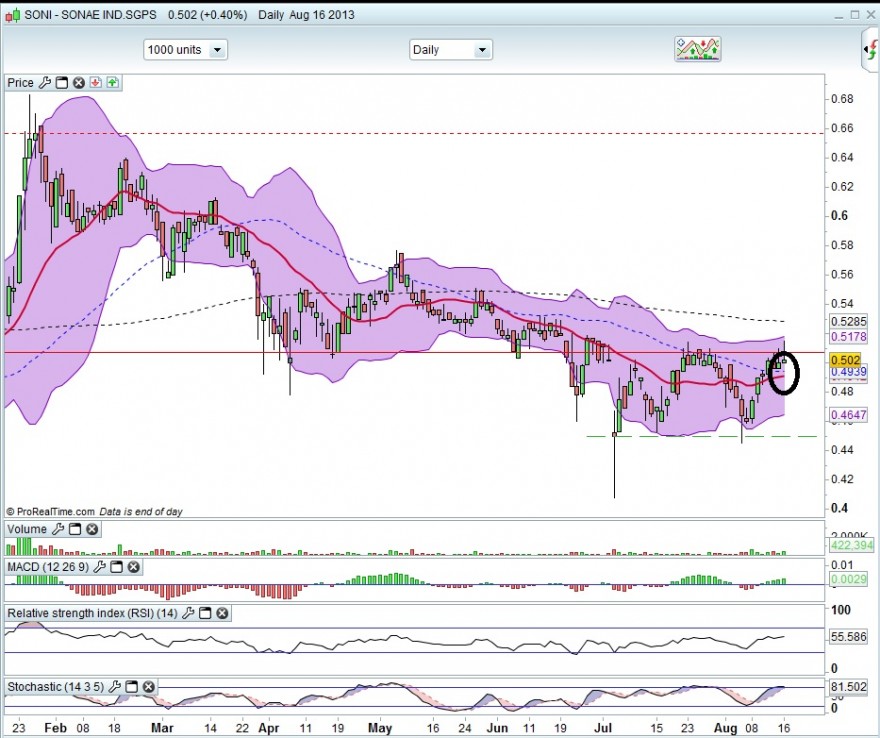880x738 pixels.
Task: Expand the trading side panel tab
Action: click(870, 49)
